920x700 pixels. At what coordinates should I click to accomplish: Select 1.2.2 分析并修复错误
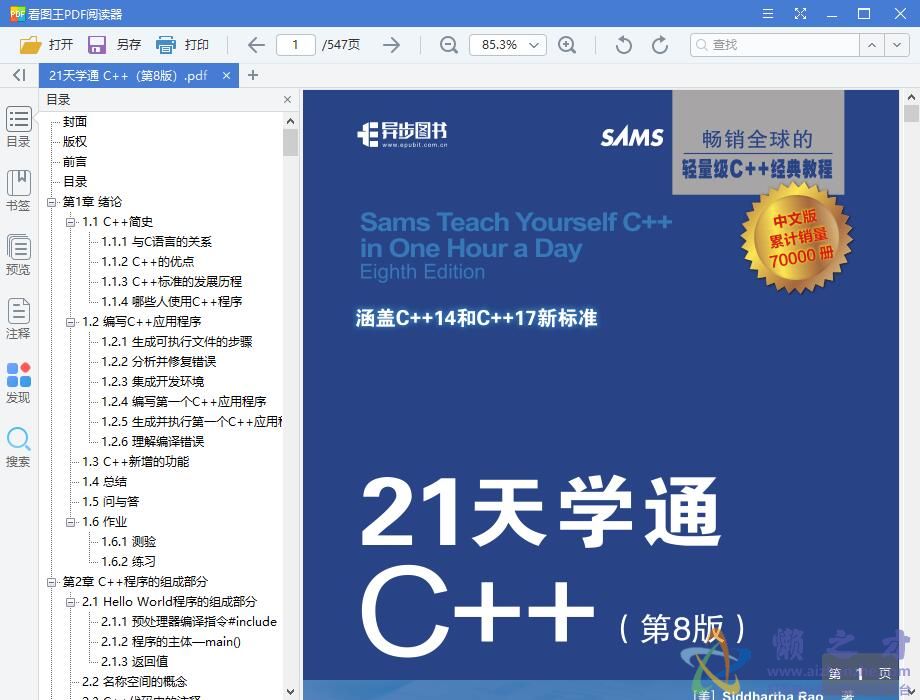(159, 361)
